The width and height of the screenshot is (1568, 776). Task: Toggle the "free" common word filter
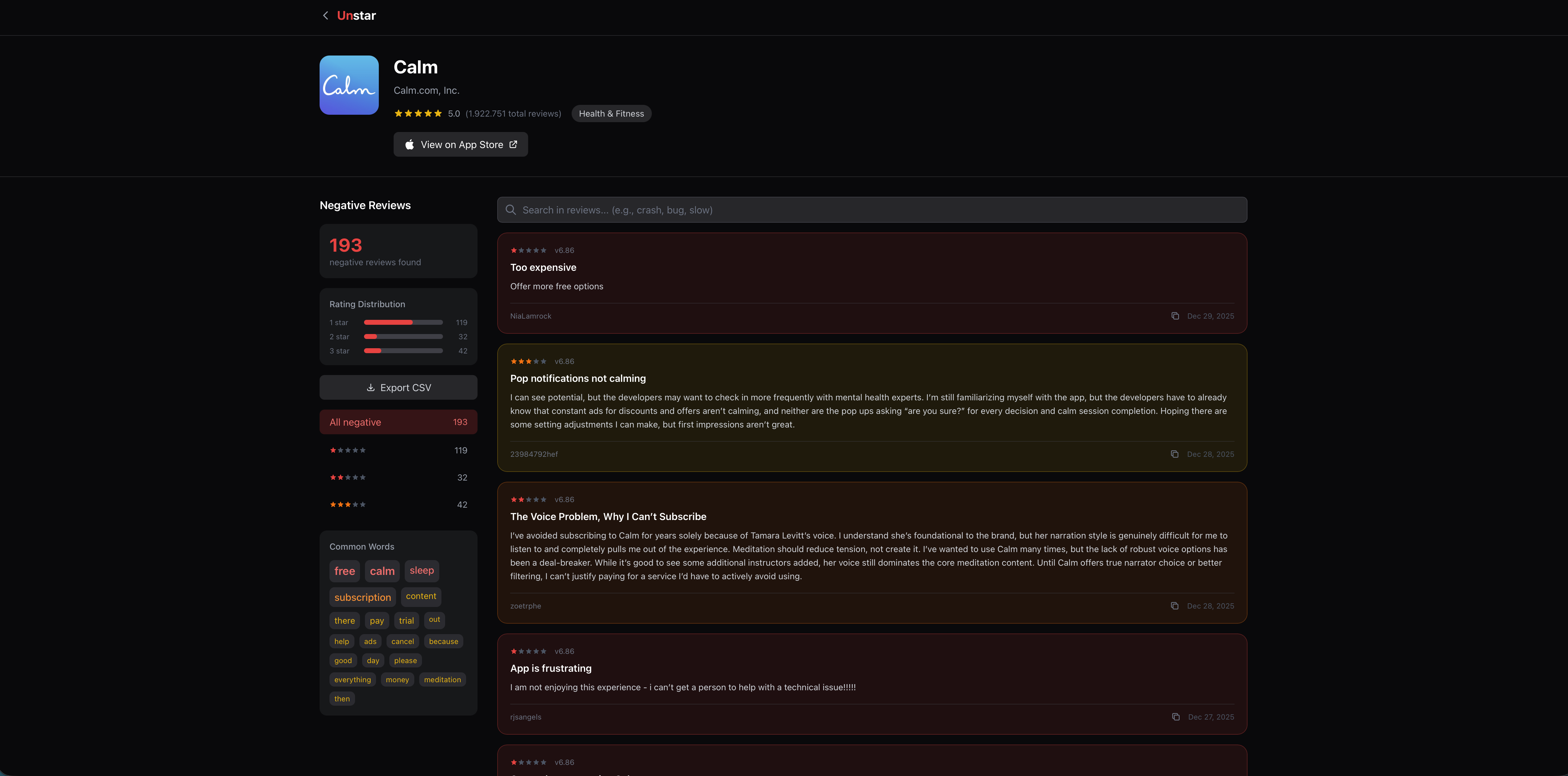coord(345,571)
